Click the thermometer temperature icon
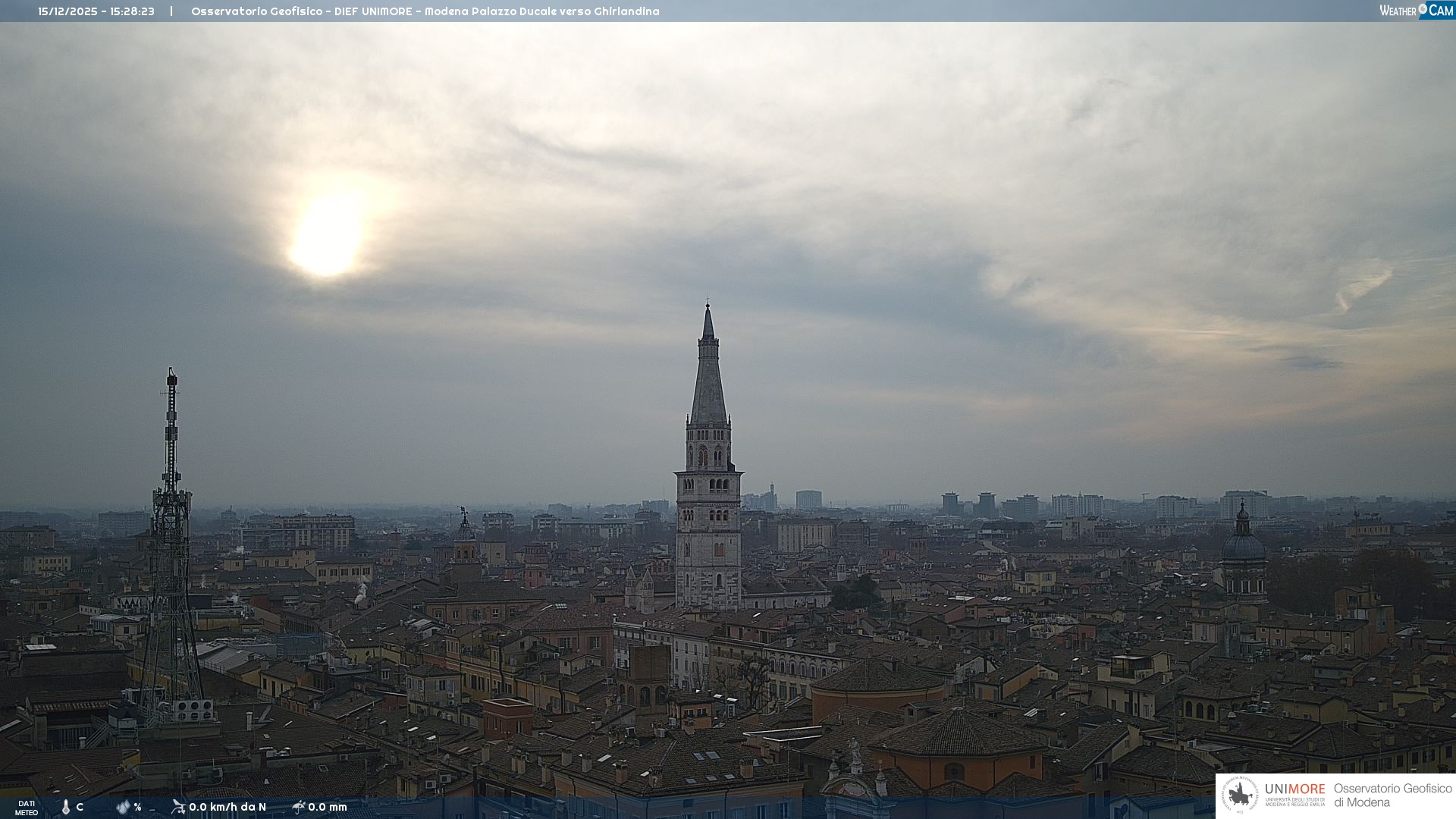The width and height of the screenshot is (1456, 819). point(66,807)
